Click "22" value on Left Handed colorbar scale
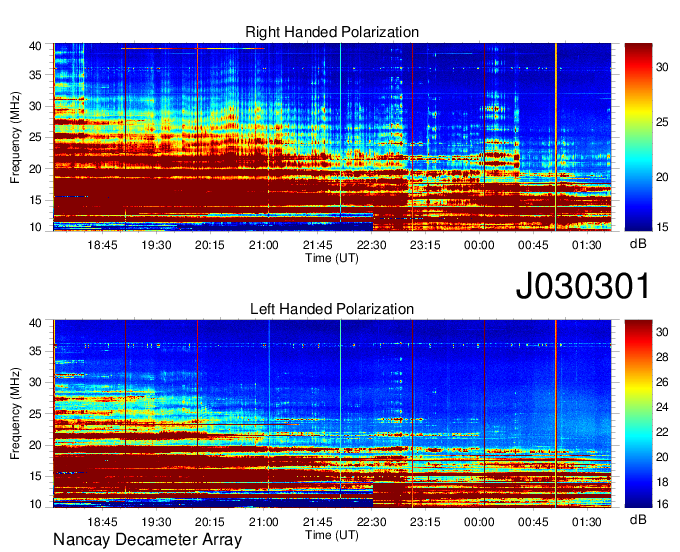680x552 pixels. coord(662,432)
